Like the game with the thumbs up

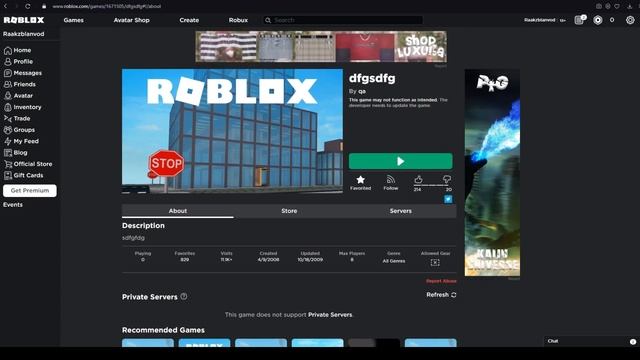[x=418, y=180]
